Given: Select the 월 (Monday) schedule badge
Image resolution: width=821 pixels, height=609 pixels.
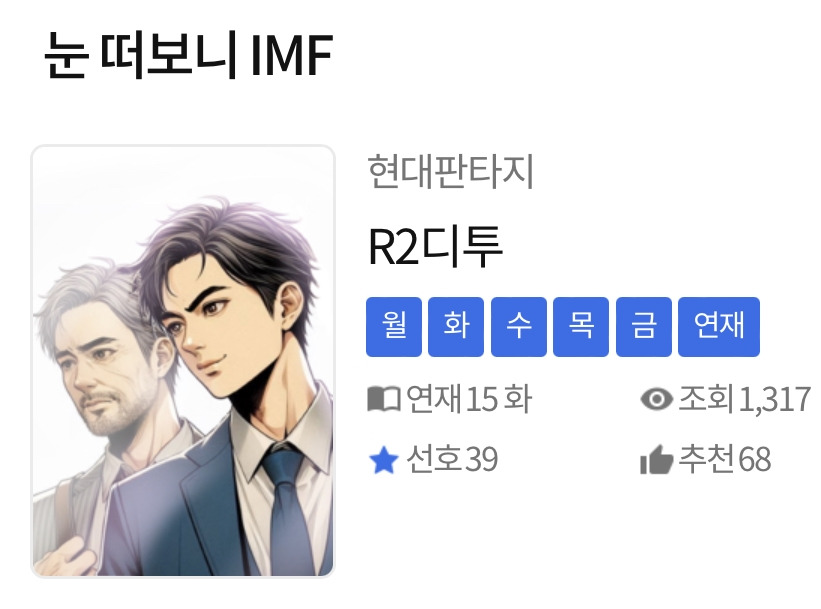Looking at the screenshot, I should (394, 327).
